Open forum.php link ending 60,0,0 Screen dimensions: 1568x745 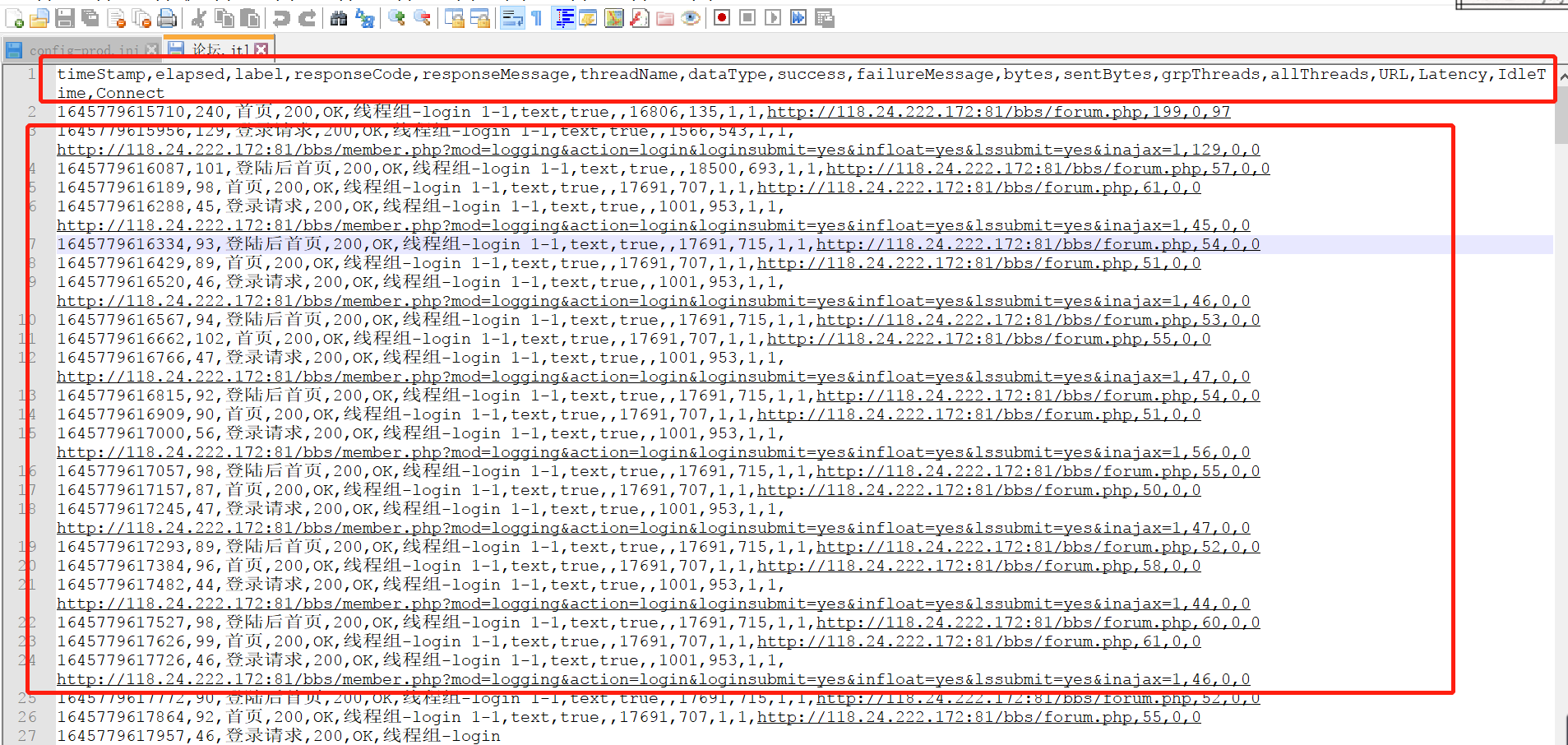tap(1038, 622)
